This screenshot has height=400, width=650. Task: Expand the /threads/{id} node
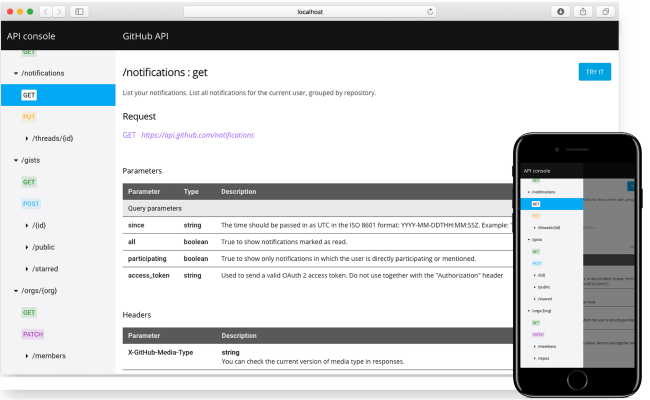point(27,138)
